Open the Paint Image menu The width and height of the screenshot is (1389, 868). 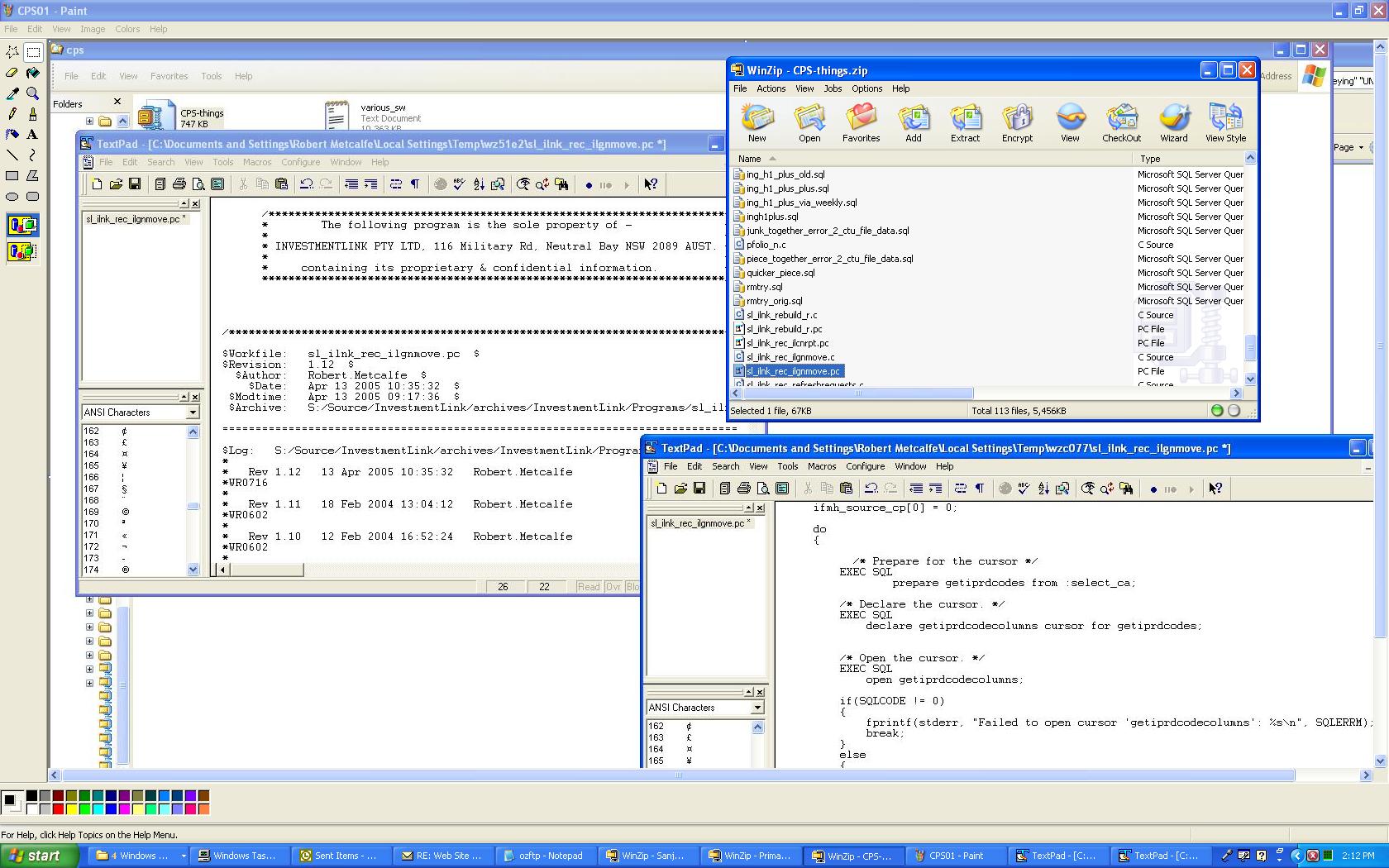(x=93, y=29)
